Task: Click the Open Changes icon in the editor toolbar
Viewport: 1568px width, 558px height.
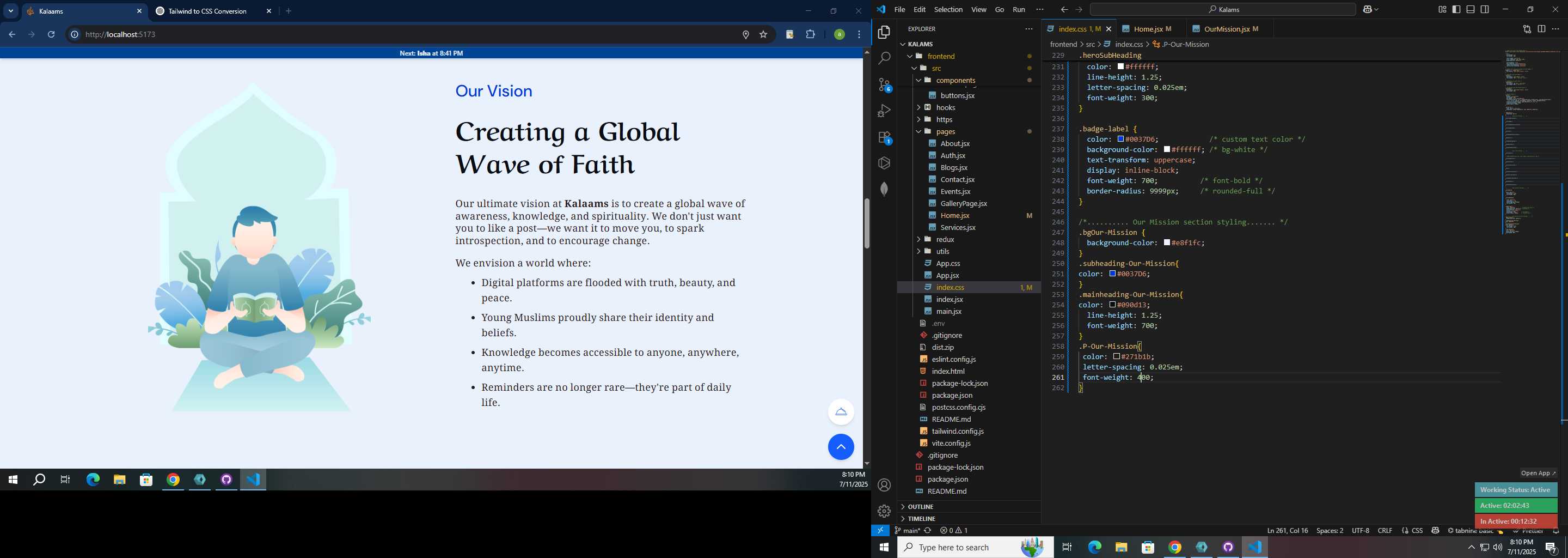Action: (x=1527, y=29)
